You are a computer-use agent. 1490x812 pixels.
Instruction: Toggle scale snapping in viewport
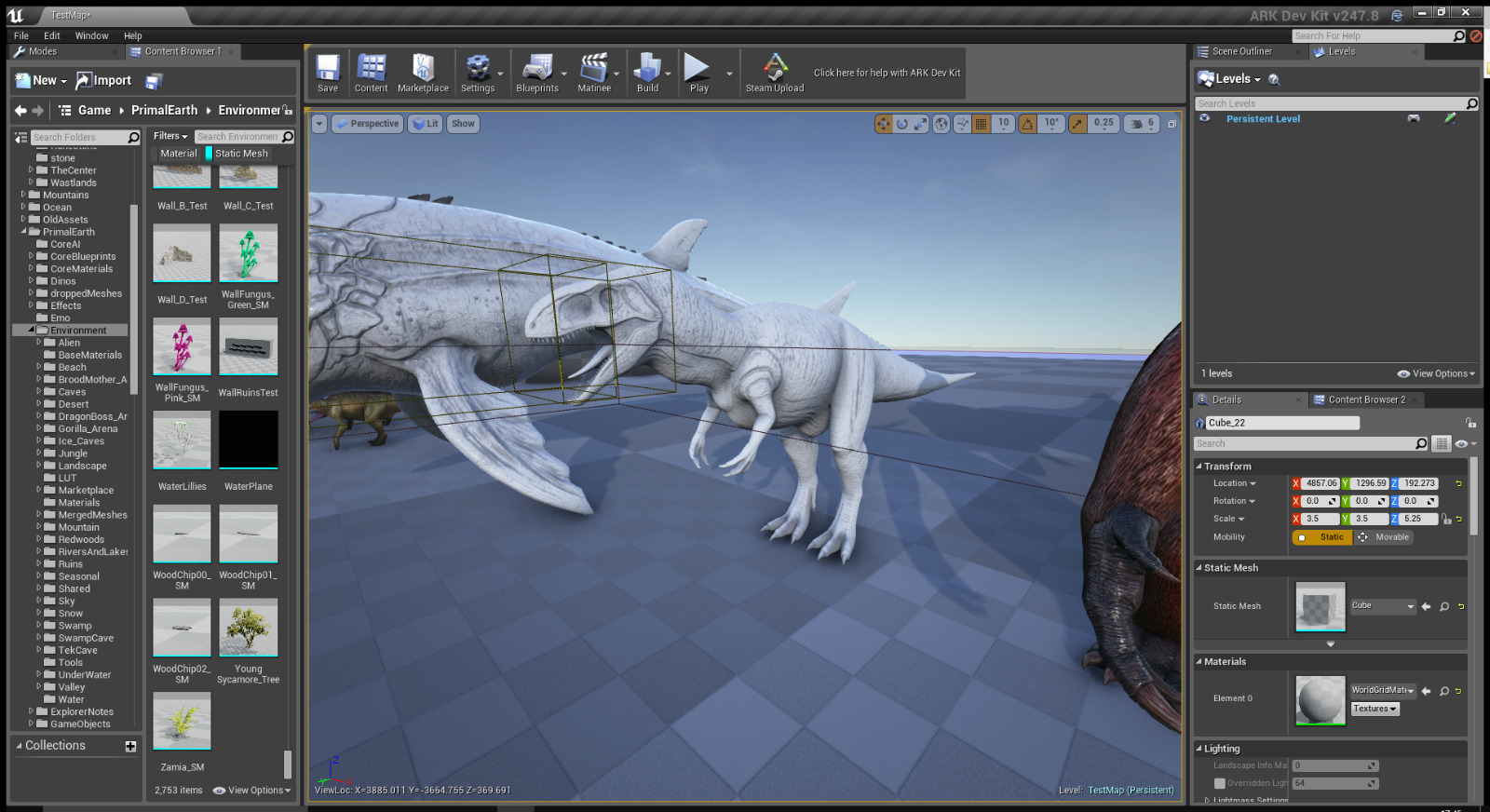1077,124
